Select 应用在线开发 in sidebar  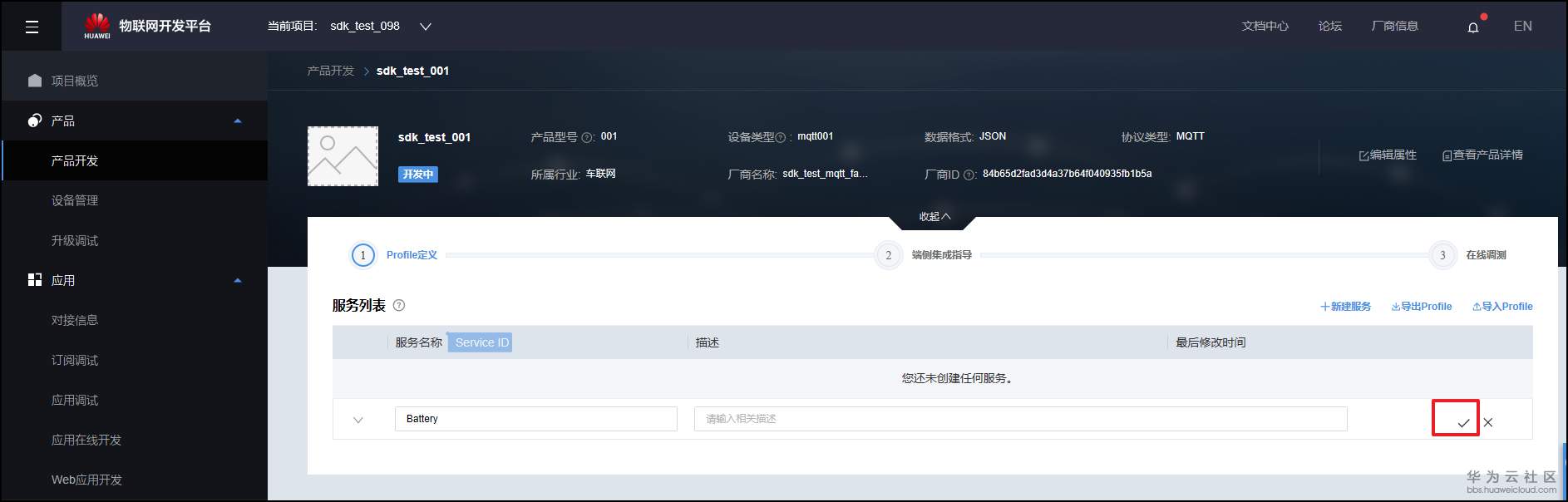tap(86, 440)
